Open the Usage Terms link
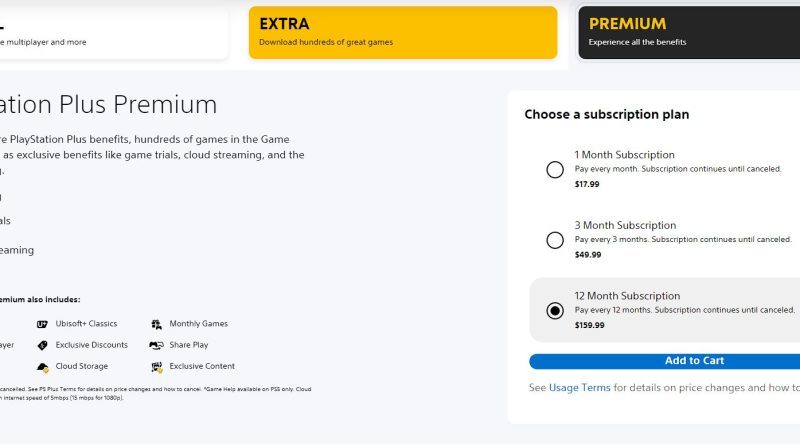Viewport: 800px width, 445px height. (579, 387)
